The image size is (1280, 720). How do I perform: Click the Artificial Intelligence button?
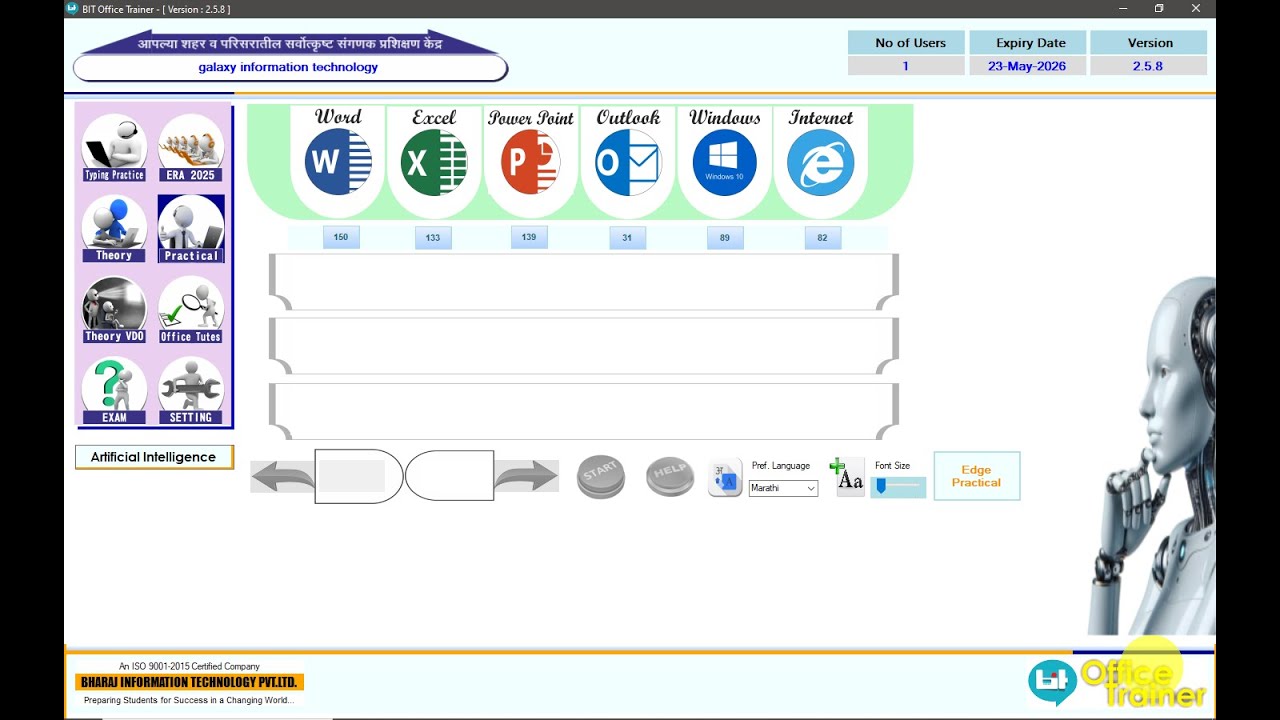(154, 457)
